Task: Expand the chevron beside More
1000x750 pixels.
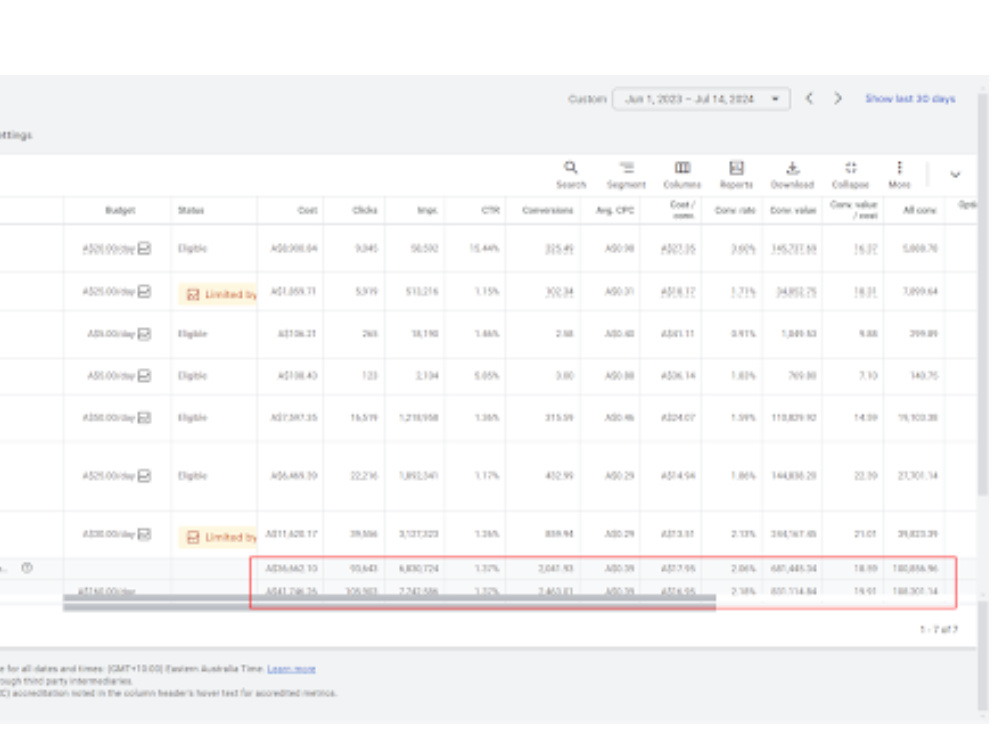Action: (x=955, y=174)
